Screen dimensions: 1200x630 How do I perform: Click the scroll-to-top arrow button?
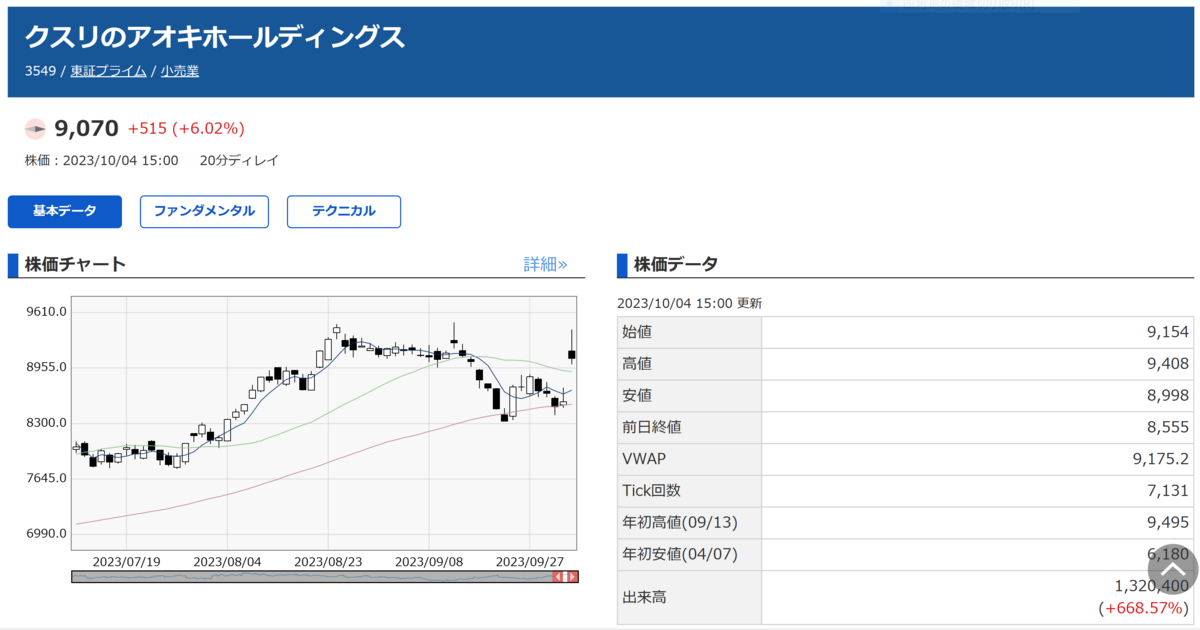tap(1172, 570)
